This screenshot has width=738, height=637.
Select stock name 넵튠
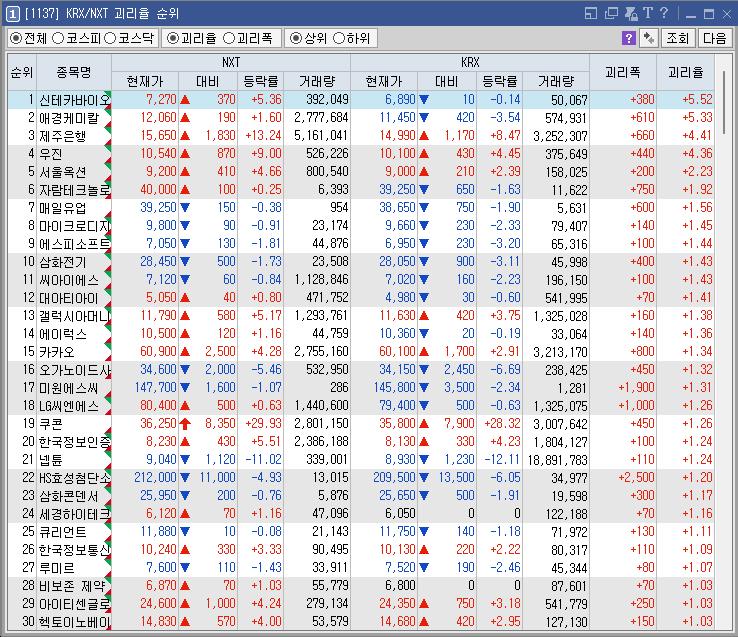click(51, 460)
